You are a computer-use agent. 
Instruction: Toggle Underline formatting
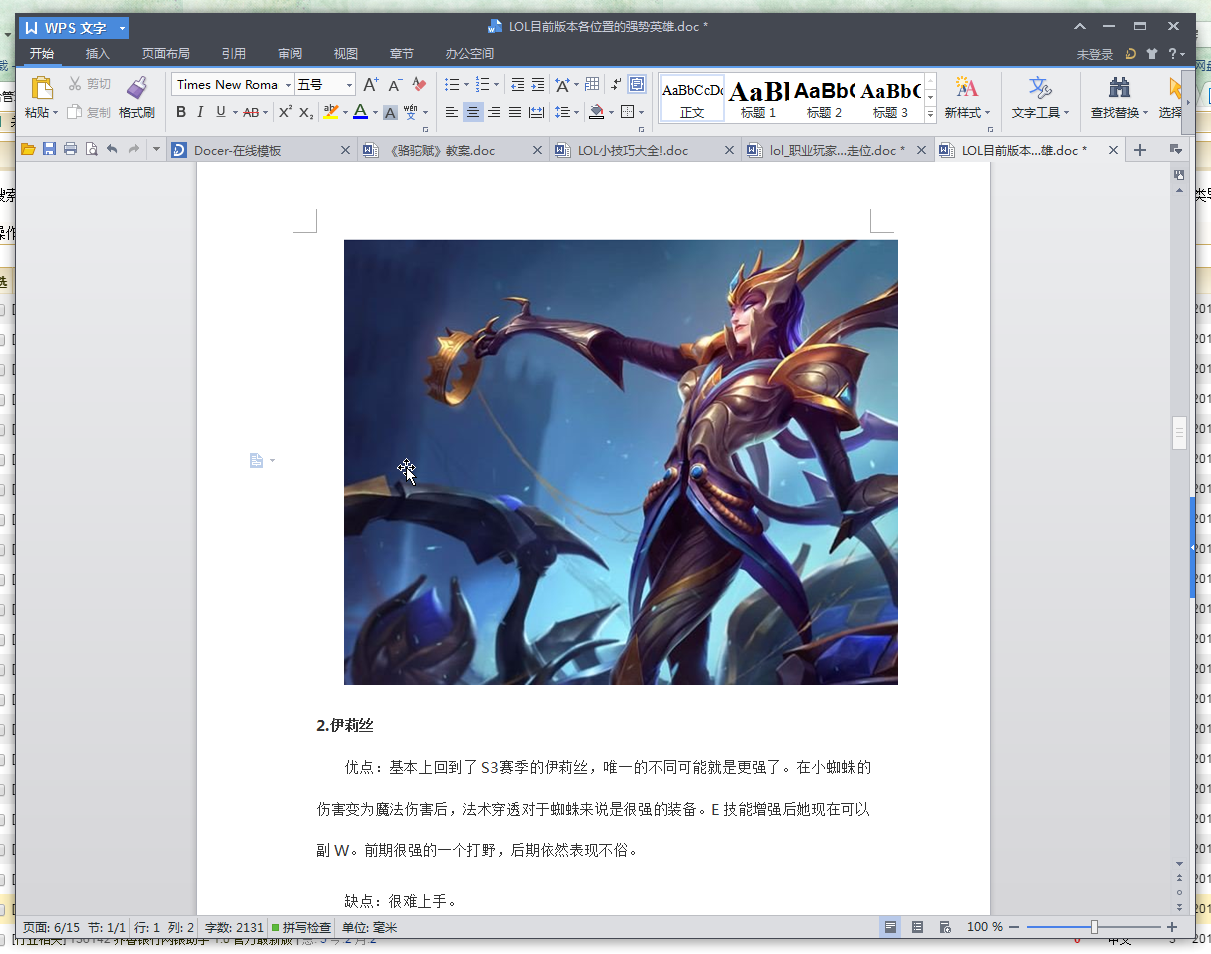(x=220, y=112)
